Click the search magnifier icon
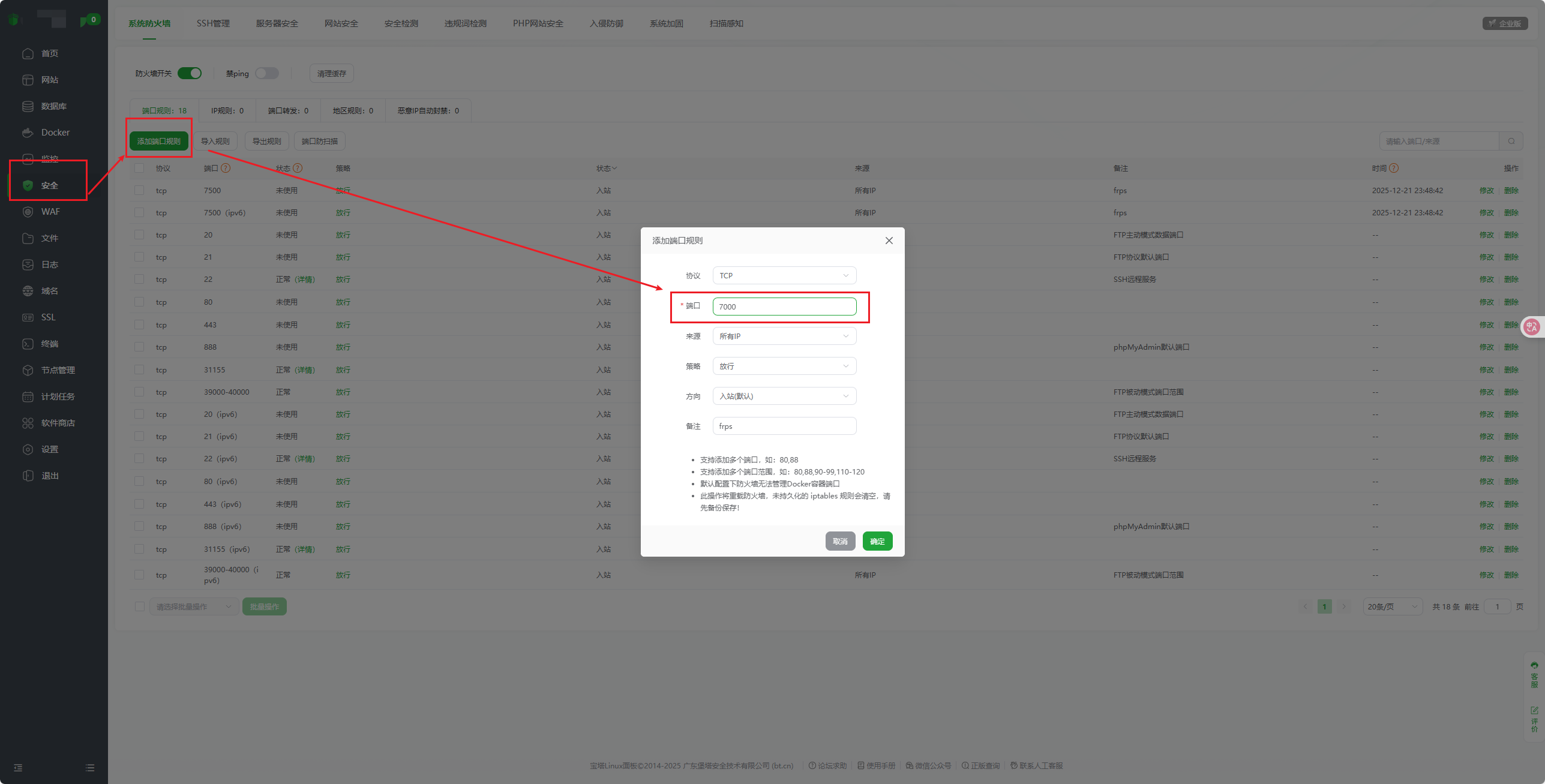Screen dimensions: 1545x784 (1511, 142)
